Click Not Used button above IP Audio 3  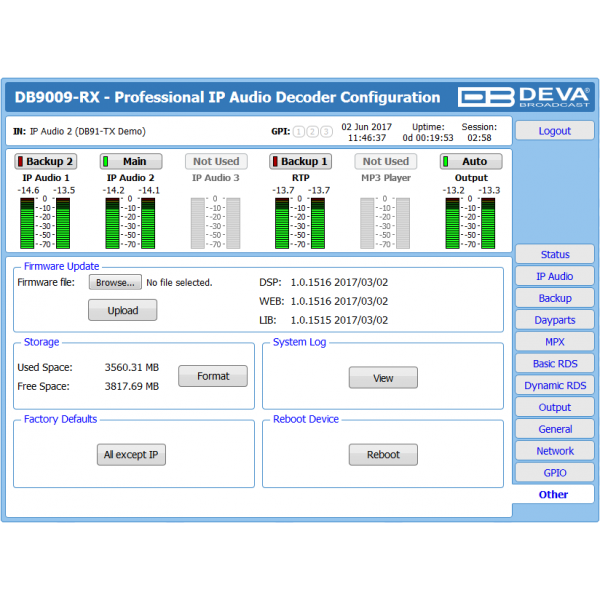tap(216, 161)
